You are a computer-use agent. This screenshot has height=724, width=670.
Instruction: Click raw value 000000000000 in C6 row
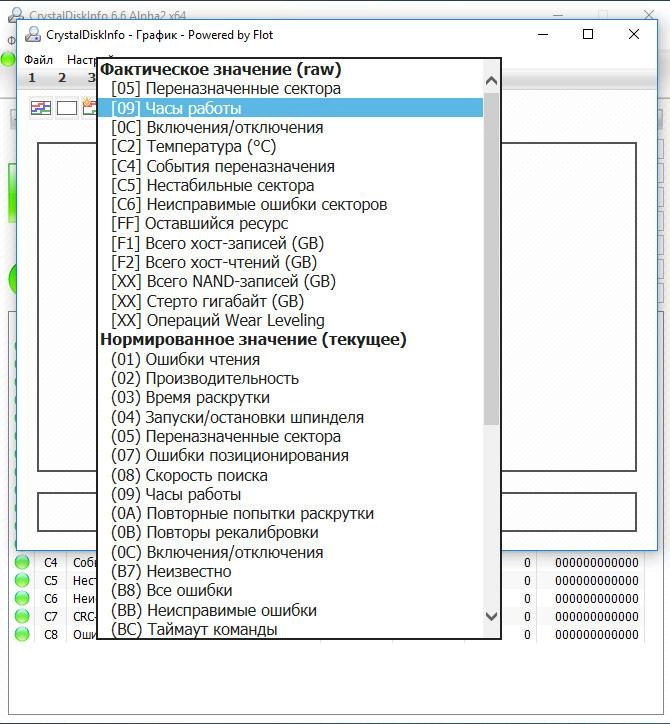pos(597,598)
